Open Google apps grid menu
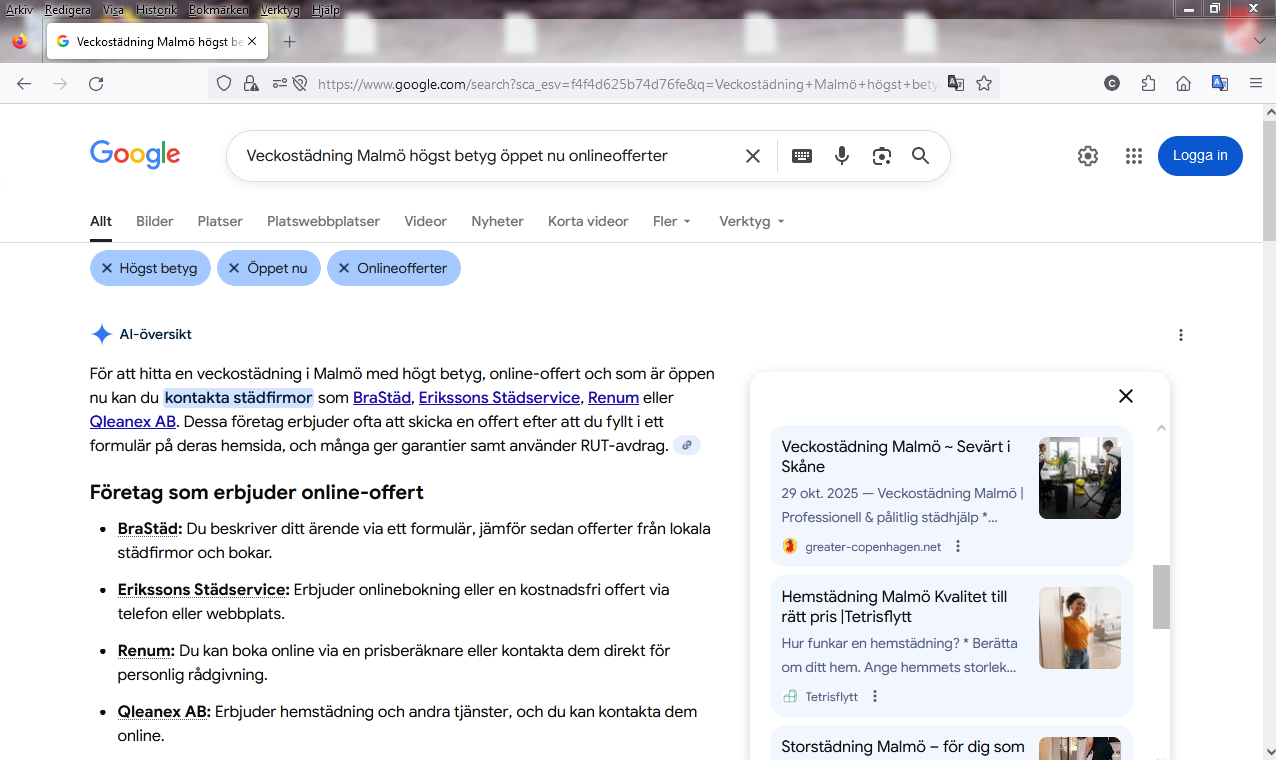The width and height of the screenshot is (1276, 760). [1133, 156]
